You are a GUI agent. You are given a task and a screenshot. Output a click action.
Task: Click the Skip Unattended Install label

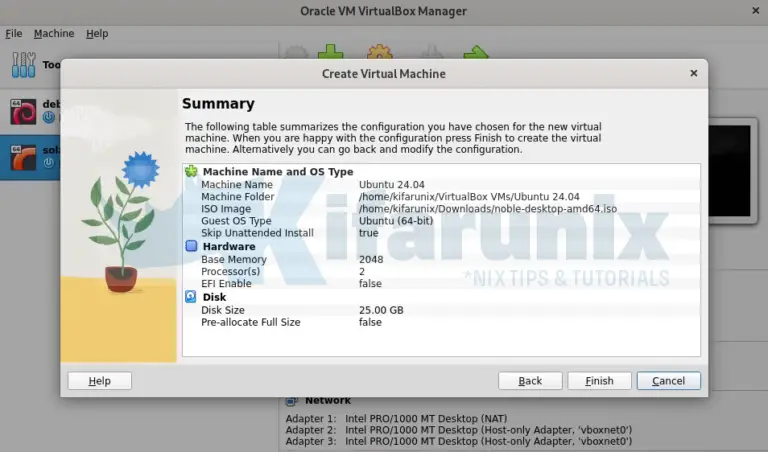257,233
